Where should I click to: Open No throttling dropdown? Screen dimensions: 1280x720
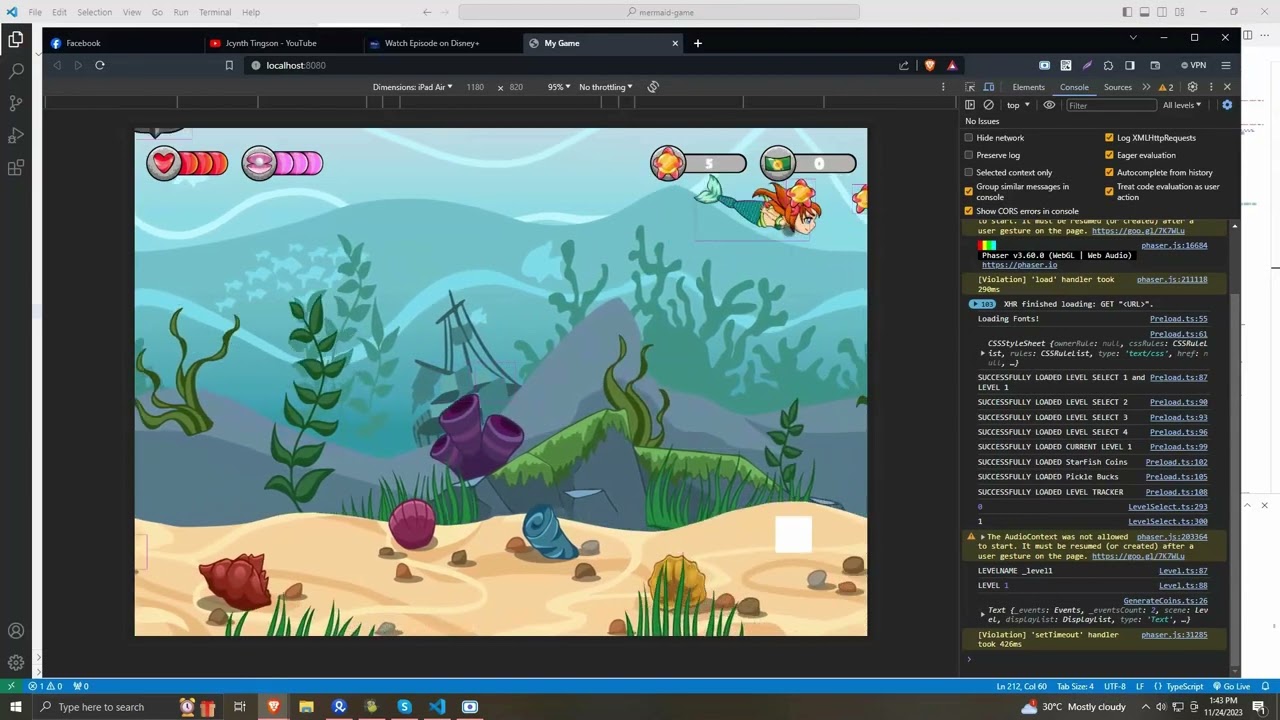605,87
